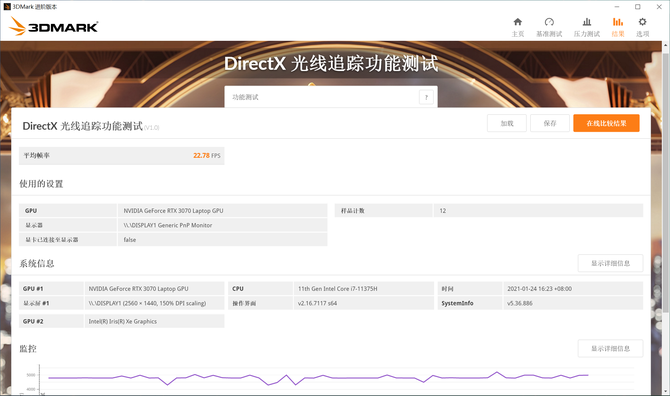Screen dimensions: 670x396
Task: Click the 系统信息 section heading
Action: click(x=37, y=264)
